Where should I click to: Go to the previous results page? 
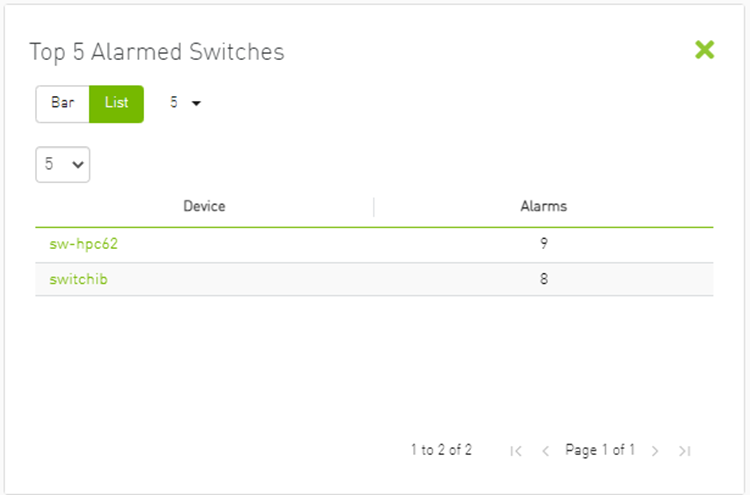point(545,451)
